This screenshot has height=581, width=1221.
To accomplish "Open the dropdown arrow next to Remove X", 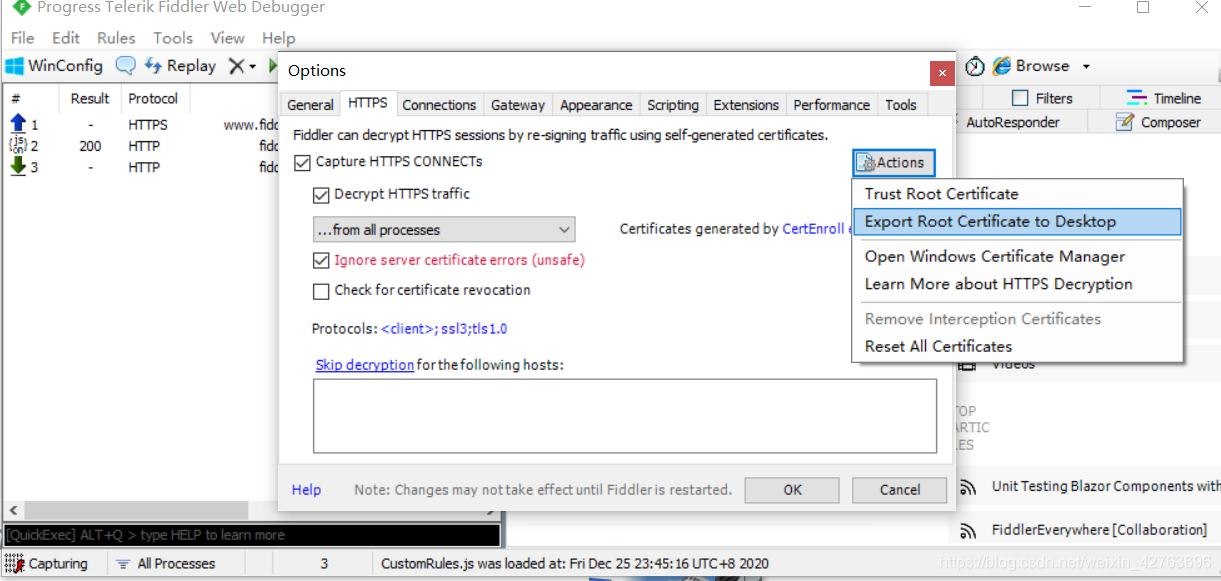I will click(252, 67).
